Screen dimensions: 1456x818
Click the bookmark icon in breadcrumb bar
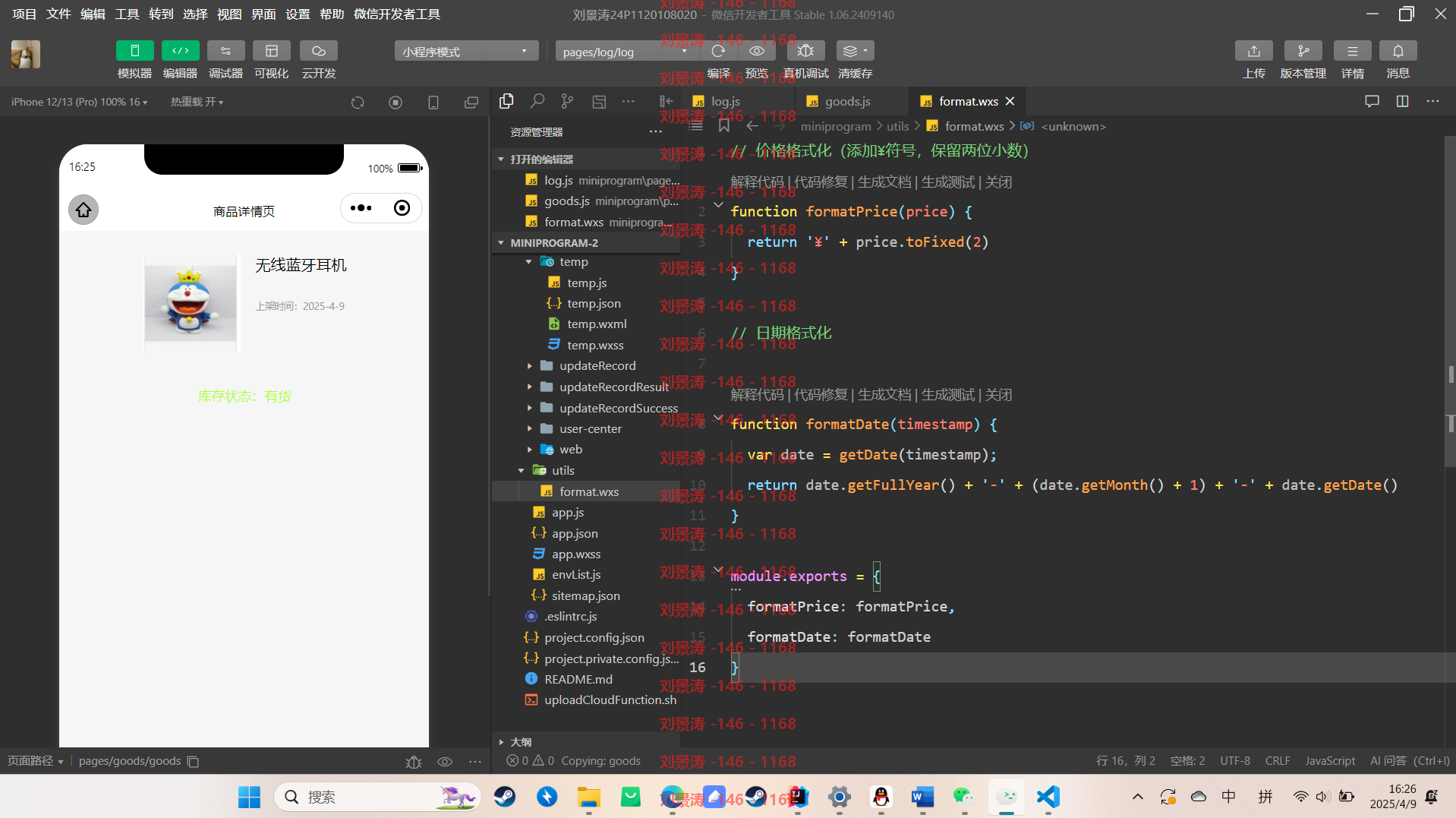(724, 125)
